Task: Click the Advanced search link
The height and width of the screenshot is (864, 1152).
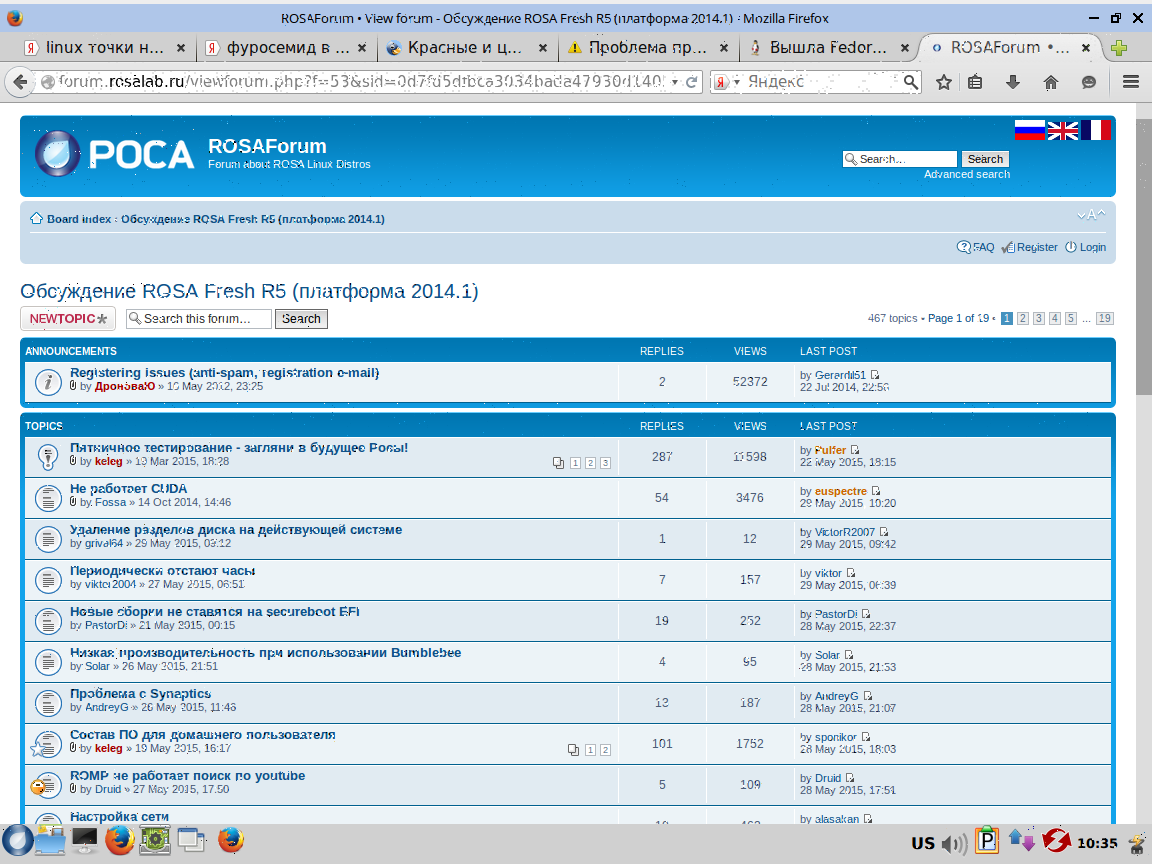Action: point(966,174)
